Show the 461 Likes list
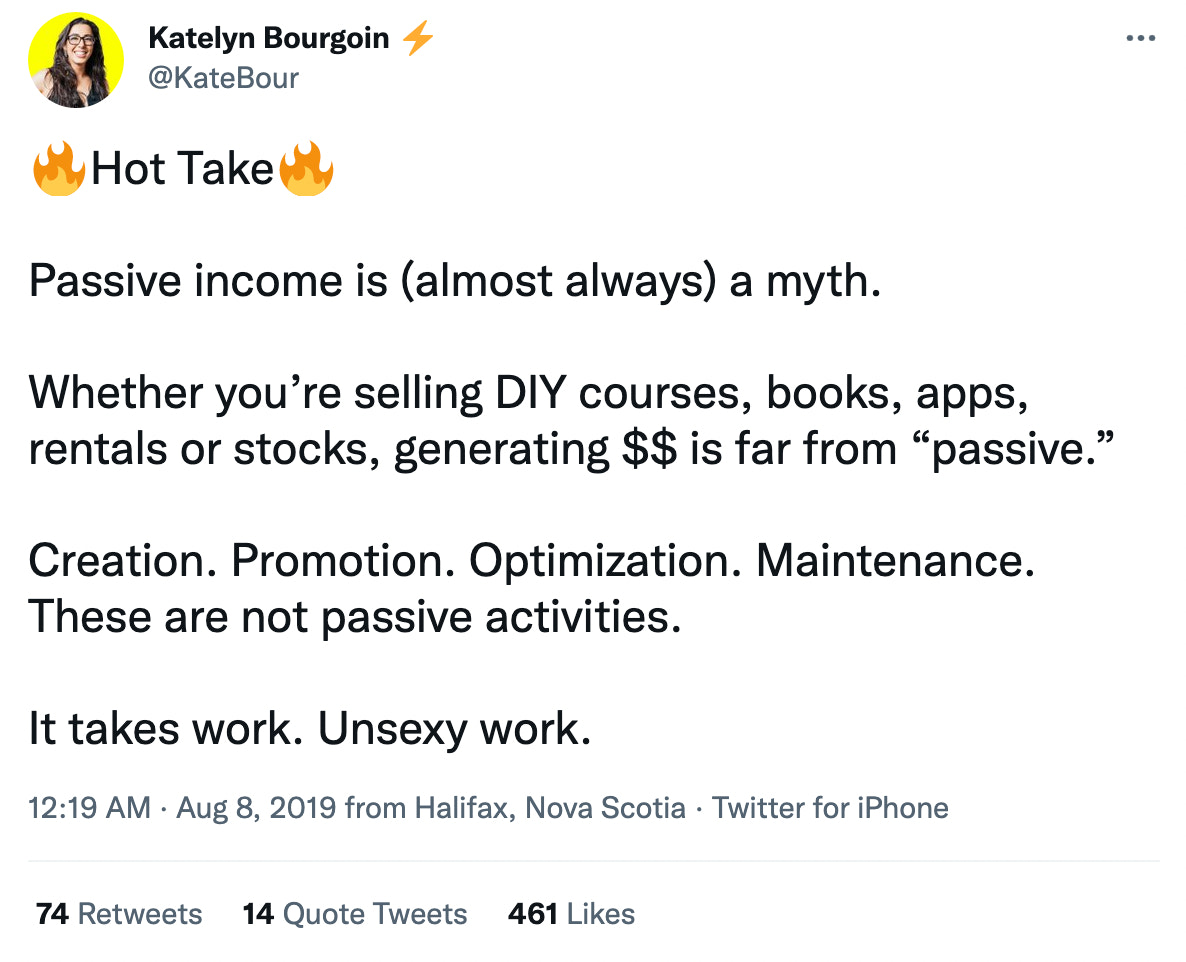The width and height of the screenshot is (1186, 962). tap(571, 914)
